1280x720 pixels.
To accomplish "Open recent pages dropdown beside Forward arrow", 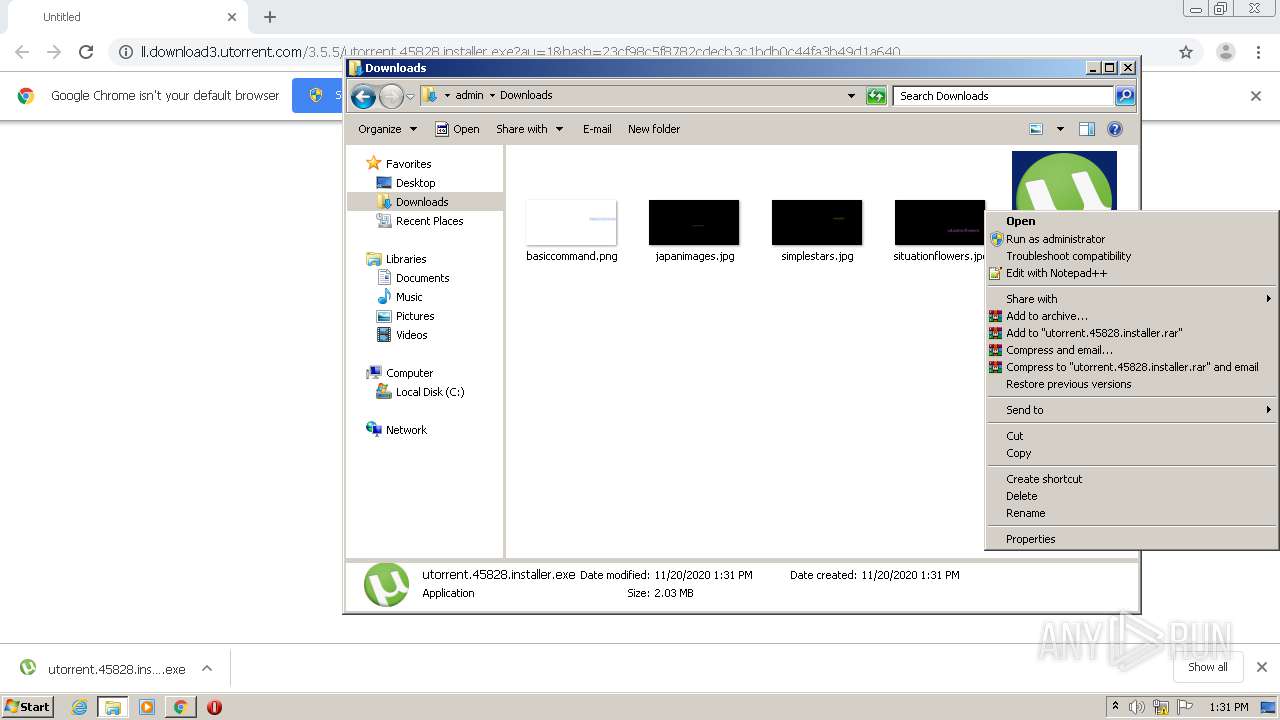I will click(410, 97).
